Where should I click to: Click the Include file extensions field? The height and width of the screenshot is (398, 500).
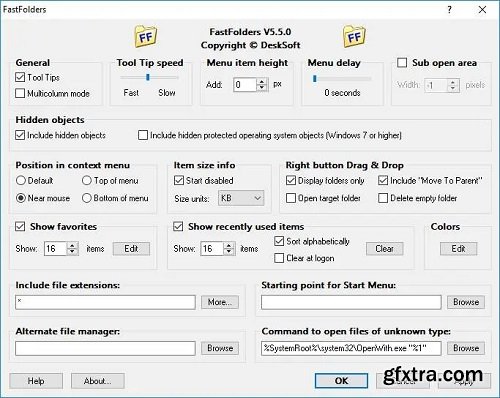[x=105, y=302]
